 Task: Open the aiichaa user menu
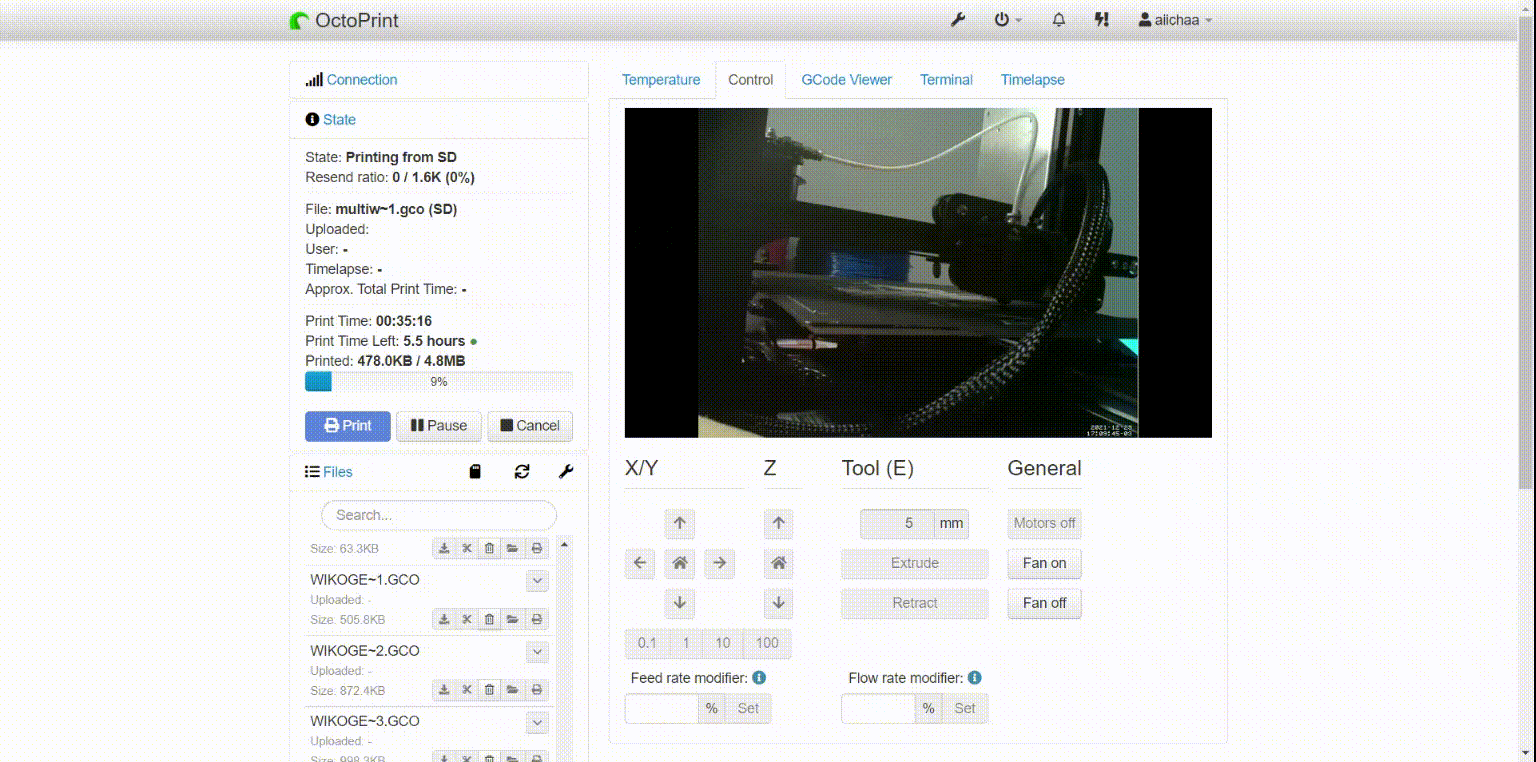point(1176,20)
